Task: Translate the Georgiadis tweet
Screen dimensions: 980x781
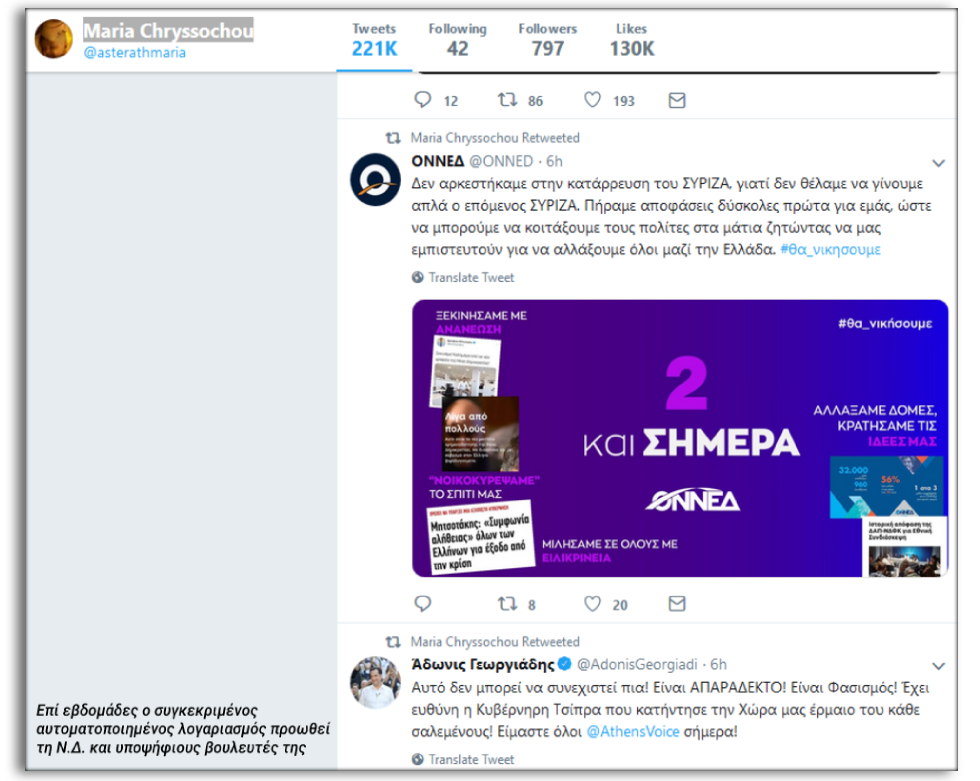Action: click(471, 759)
